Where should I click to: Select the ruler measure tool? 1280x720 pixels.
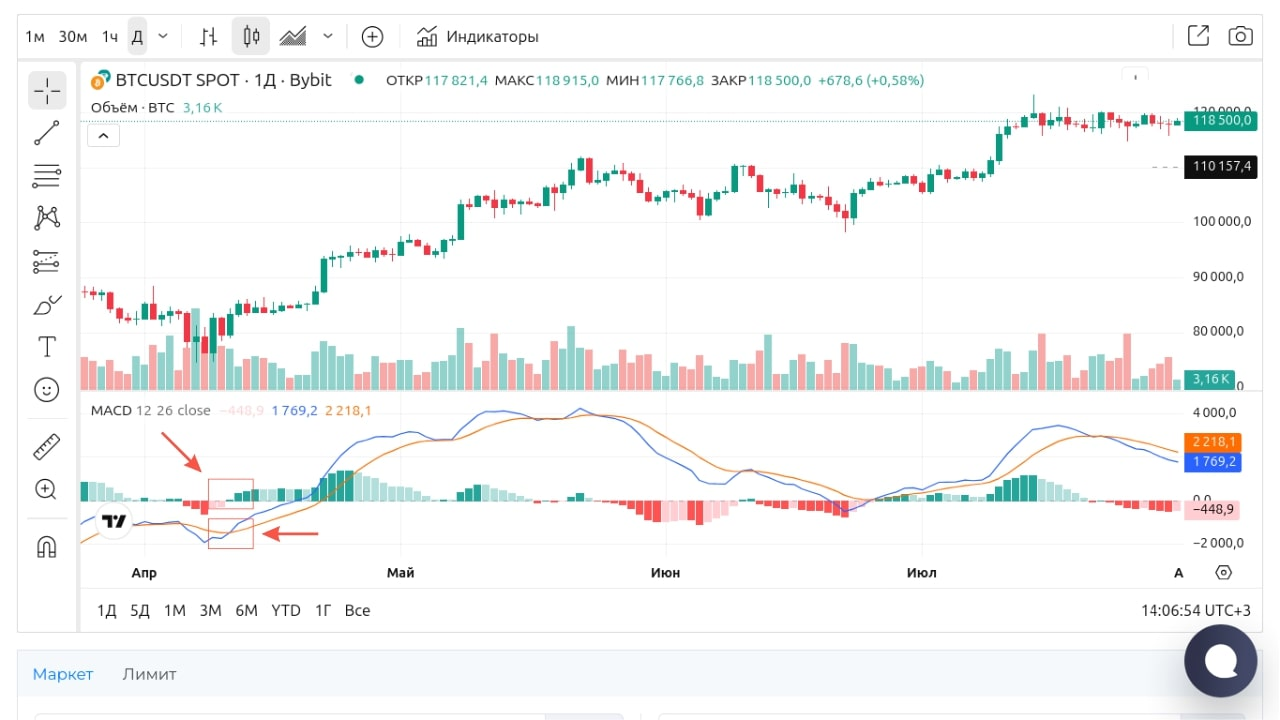pyautogui.click(x=47, y=446)
